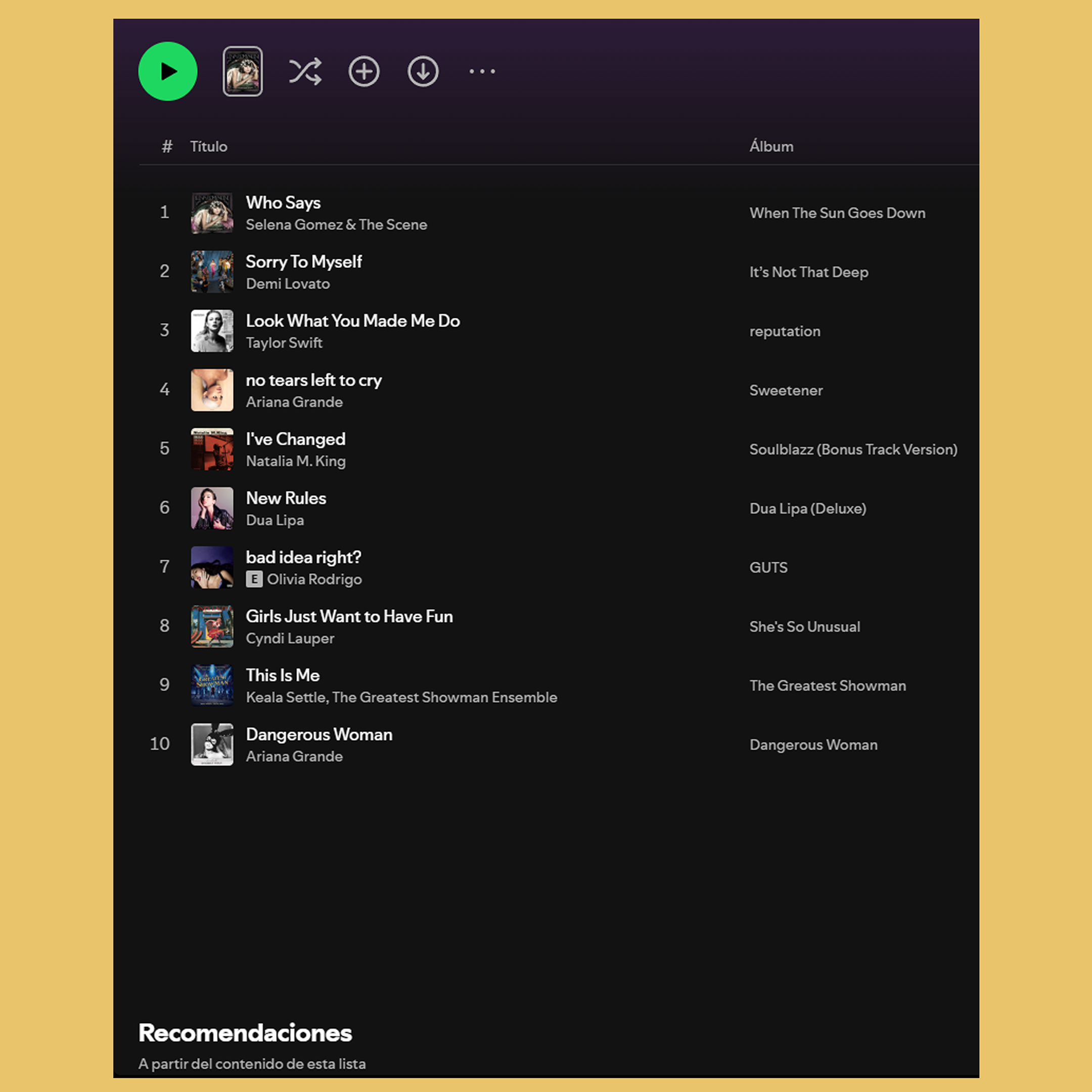Click the explicit E badge on bad idea right?
This screenshot has height=1092, width=1092.
click(x=254, y=579)
